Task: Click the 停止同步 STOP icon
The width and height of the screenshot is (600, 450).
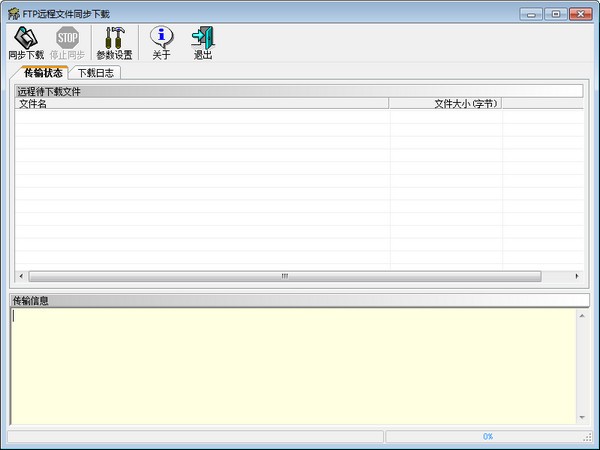Action: (67, 42)
